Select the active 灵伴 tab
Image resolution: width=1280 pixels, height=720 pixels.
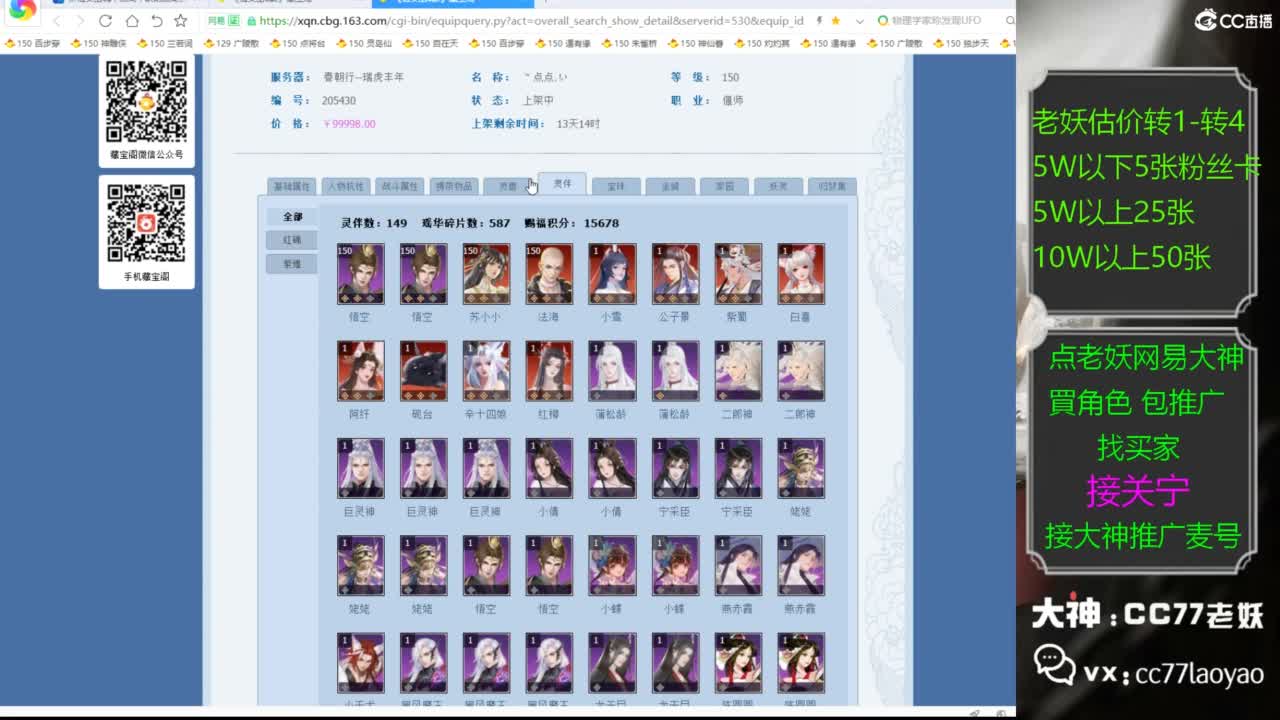562,184
